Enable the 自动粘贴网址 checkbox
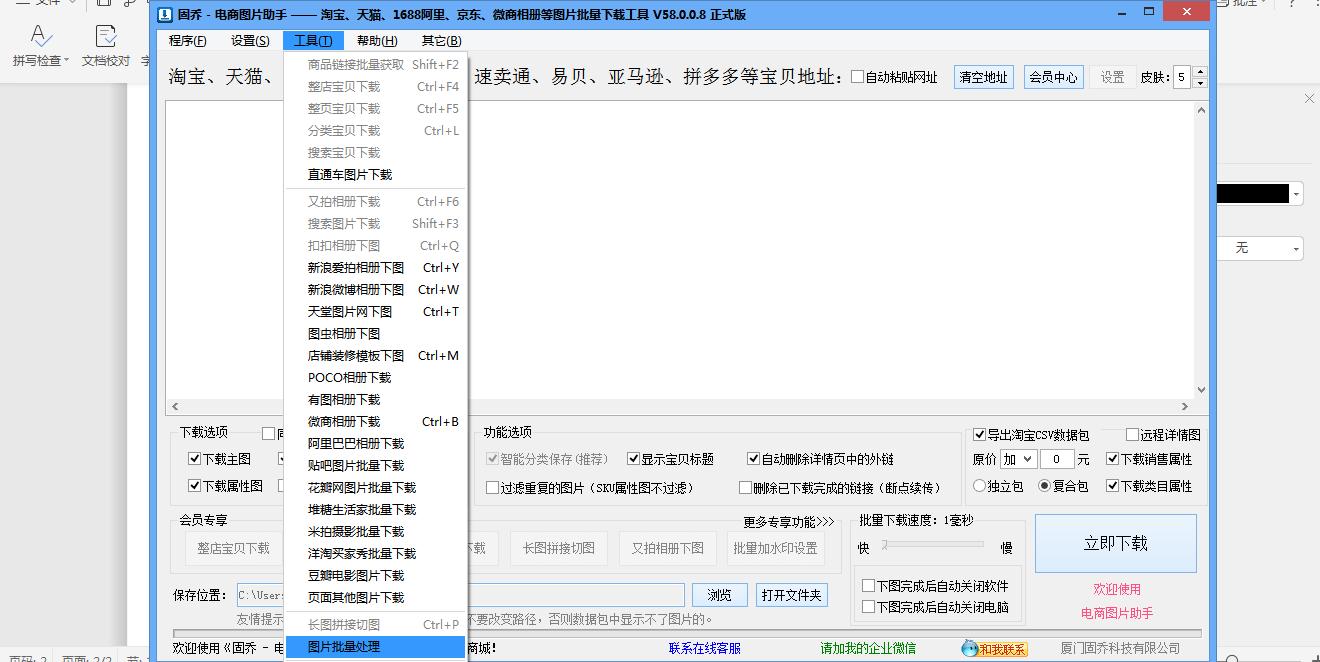This screenshot has width=1320, height=662. [x=858, y=76]
